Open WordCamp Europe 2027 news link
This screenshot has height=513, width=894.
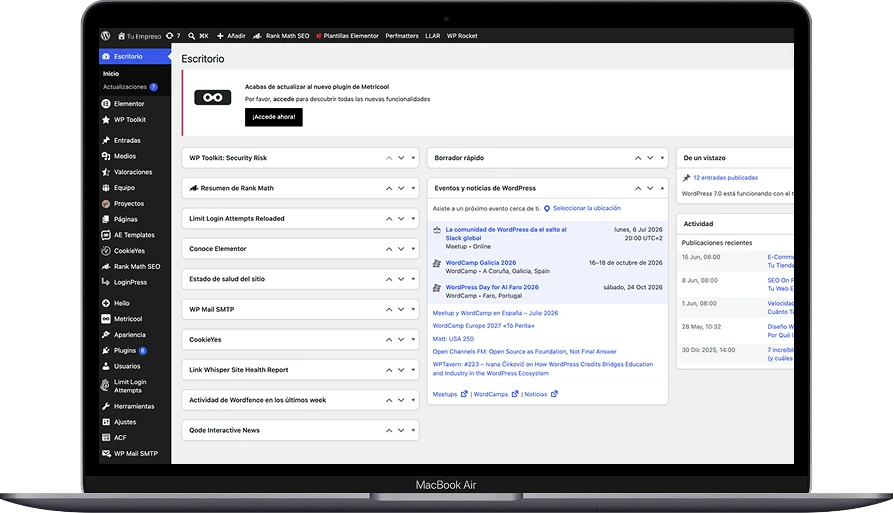pos(483,326)
